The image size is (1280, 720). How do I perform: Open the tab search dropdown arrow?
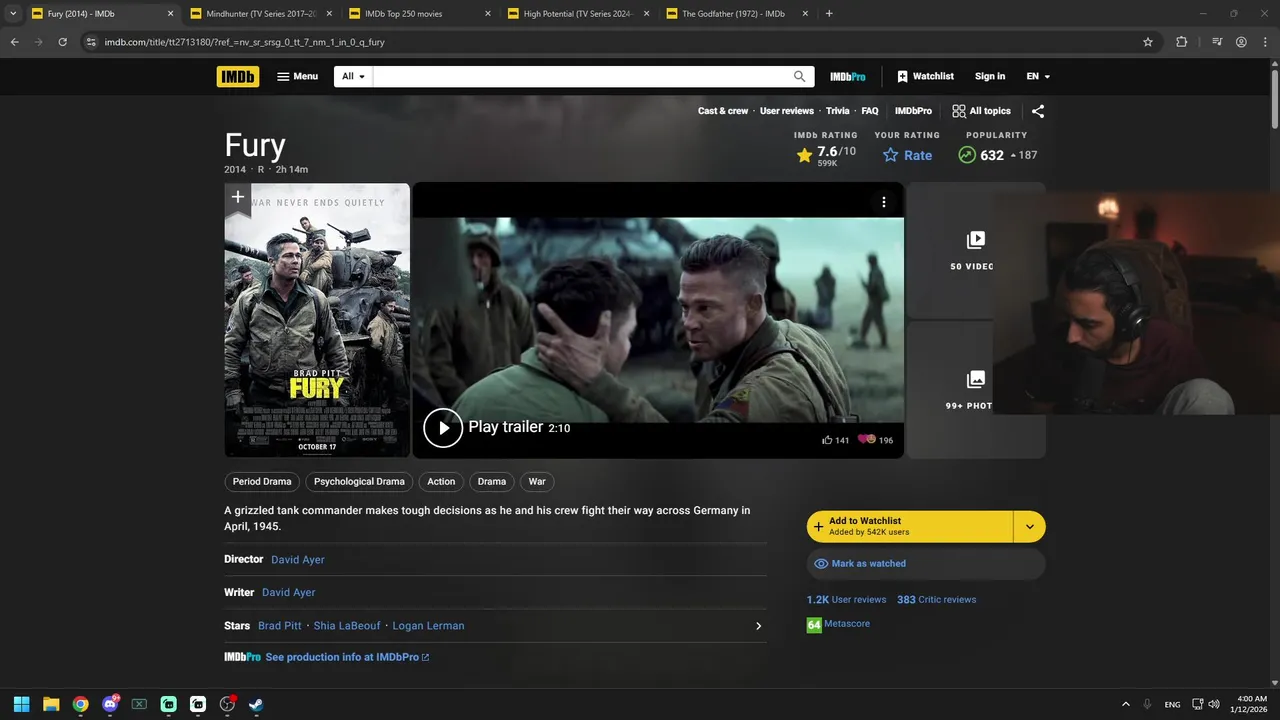[13, 14]
